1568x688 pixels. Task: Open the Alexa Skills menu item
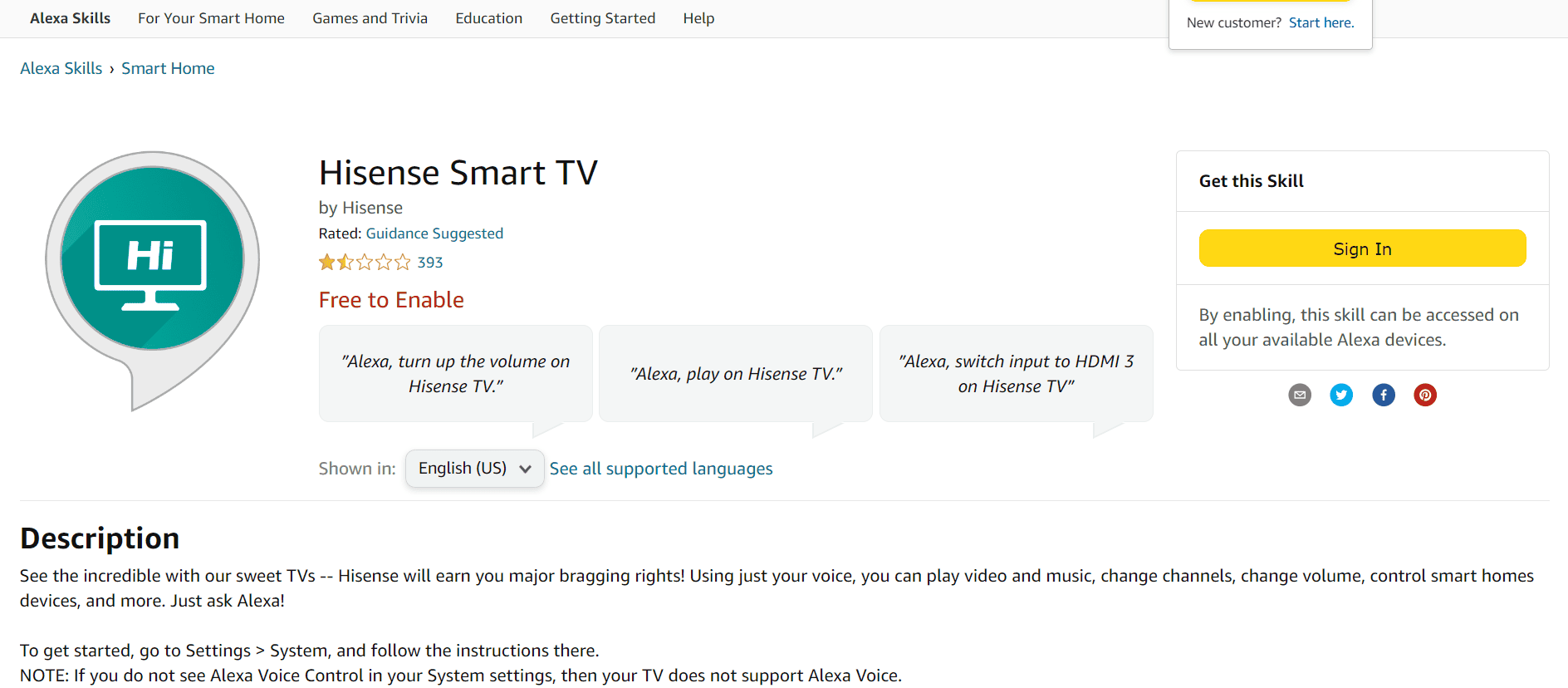[70, 18]
